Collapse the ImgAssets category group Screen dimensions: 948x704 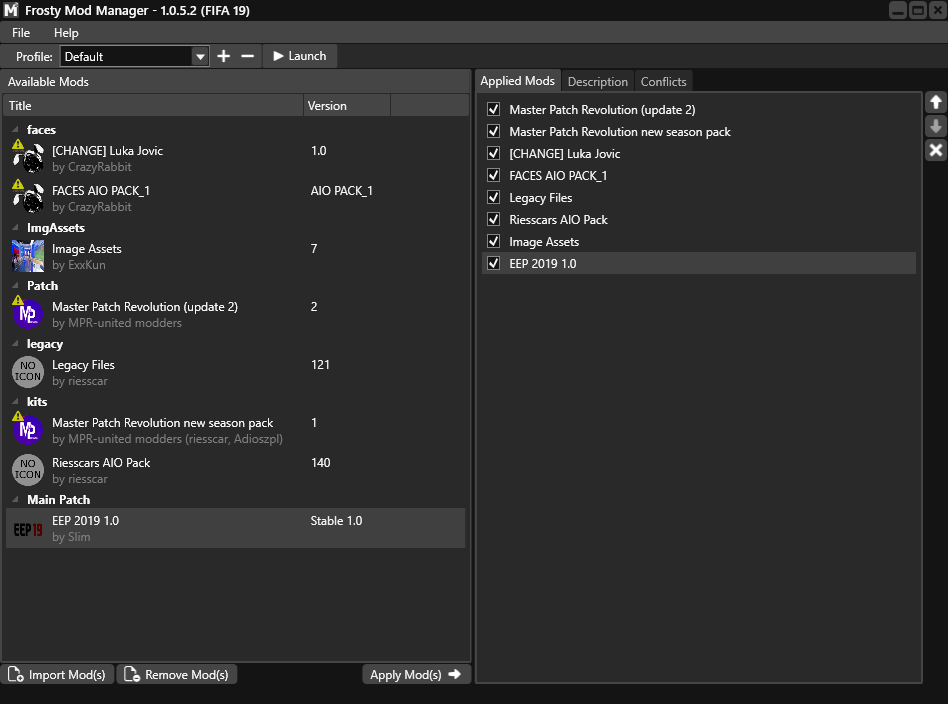[15, 227]
